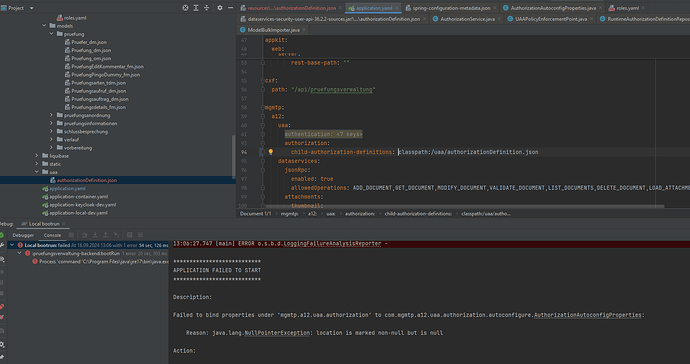This screenshot has width=690, height=364.
Task: Click Step Over icon in debugger toolbar
Action: pyautogui.click(x=84, y=235)
